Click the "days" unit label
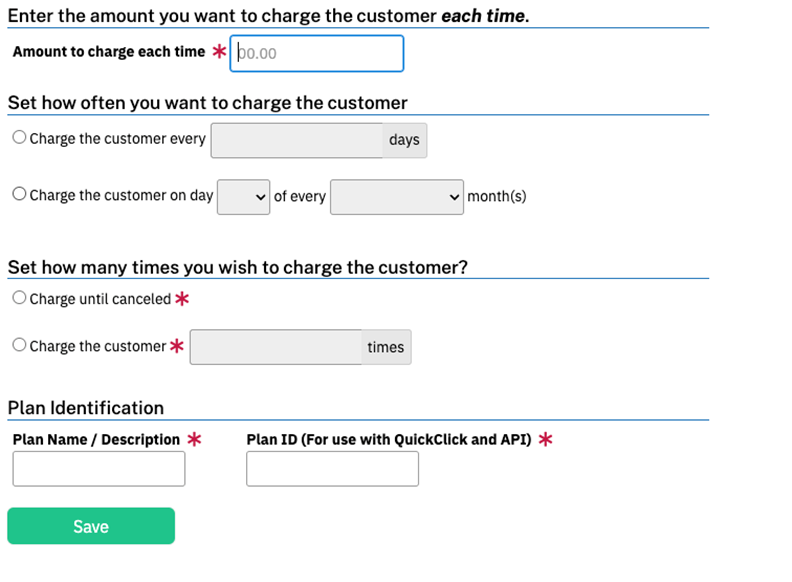Image resolution: width=792 pixels, height=582 pixels. coord(404,140)
